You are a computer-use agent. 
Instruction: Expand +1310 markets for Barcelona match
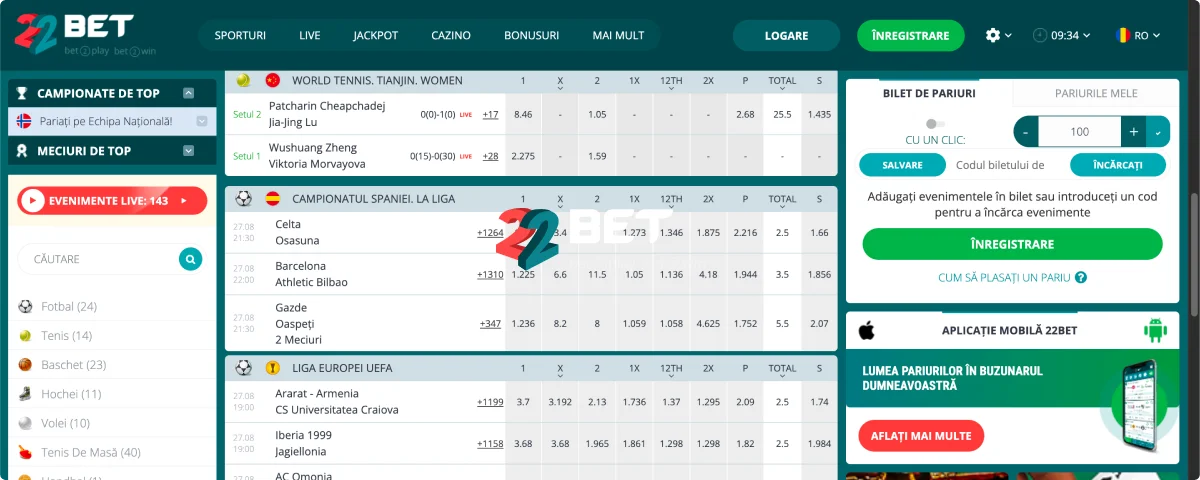pos(490,274)
